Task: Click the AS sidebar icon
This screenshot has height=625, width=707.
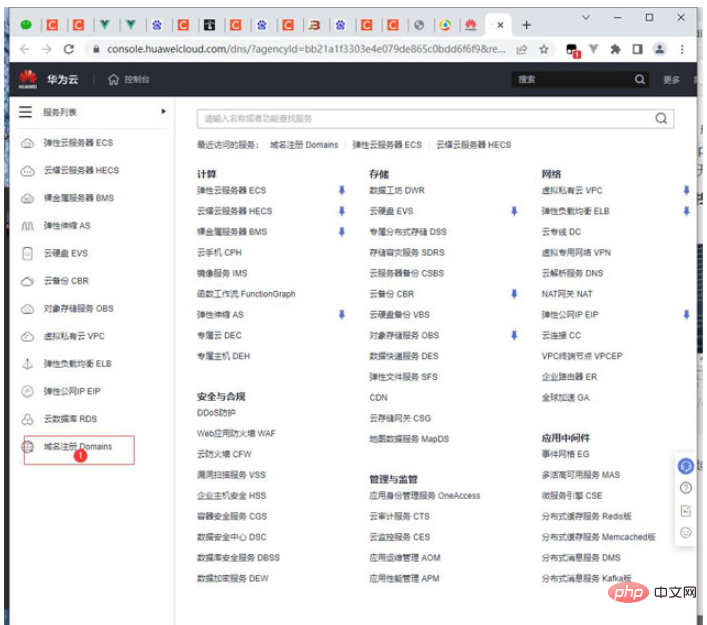Action: 28,226
